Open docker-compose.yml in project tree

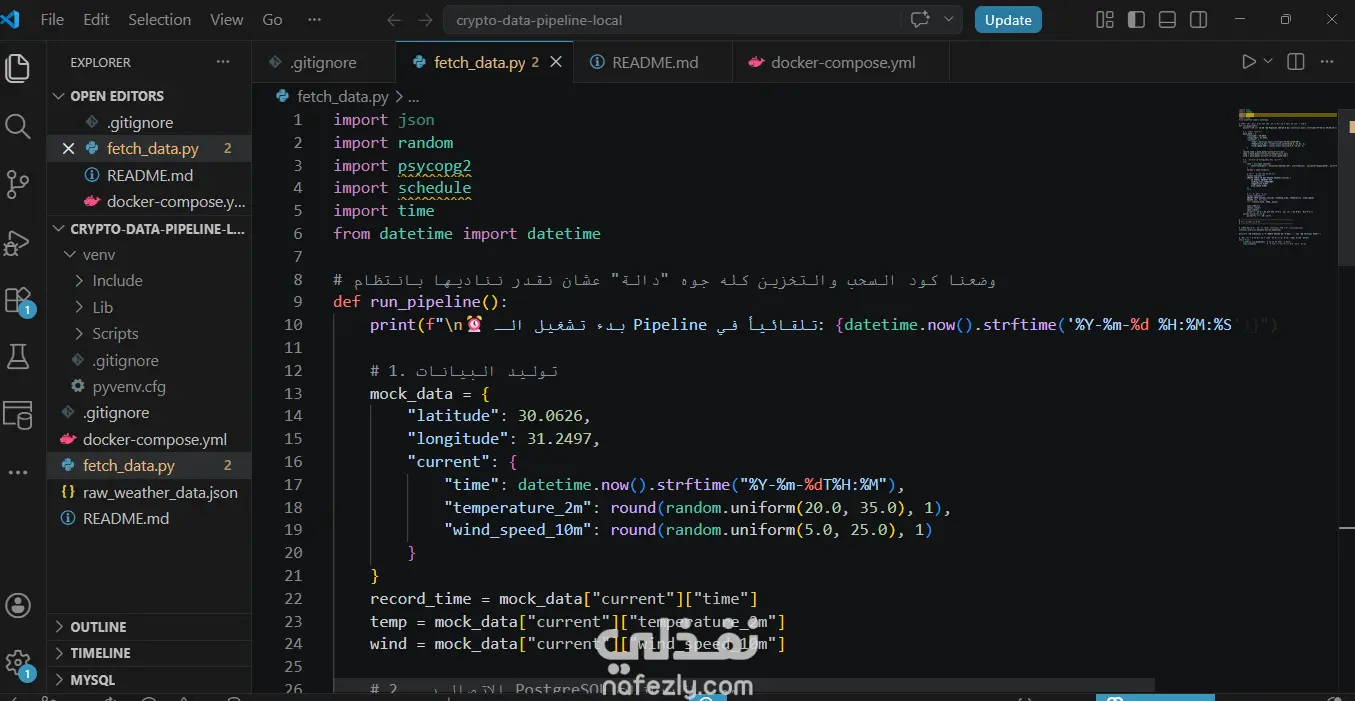(x=149, y=440)
